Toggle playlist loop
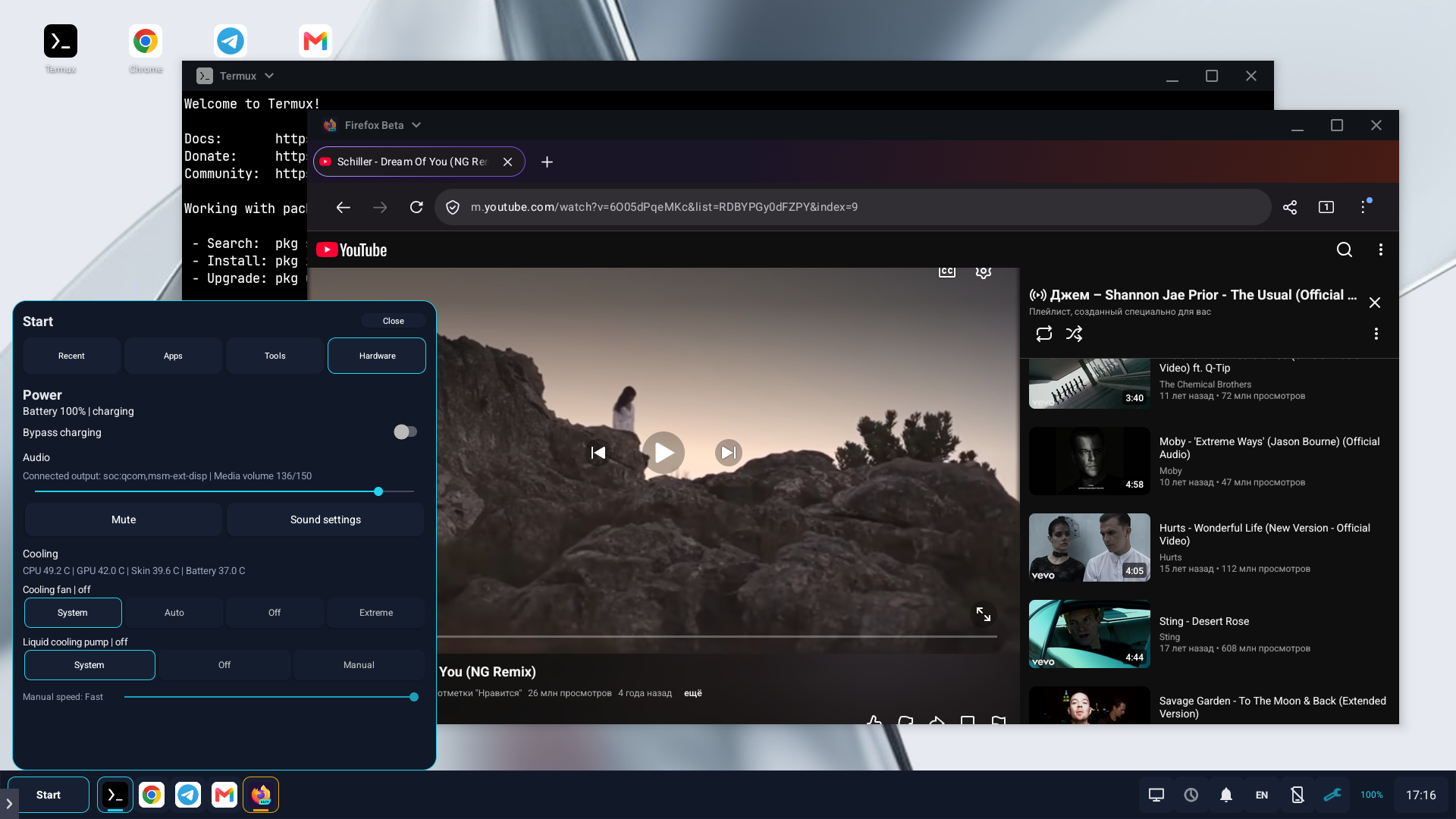1456x819 pixels. click(x=1044, y=334)
